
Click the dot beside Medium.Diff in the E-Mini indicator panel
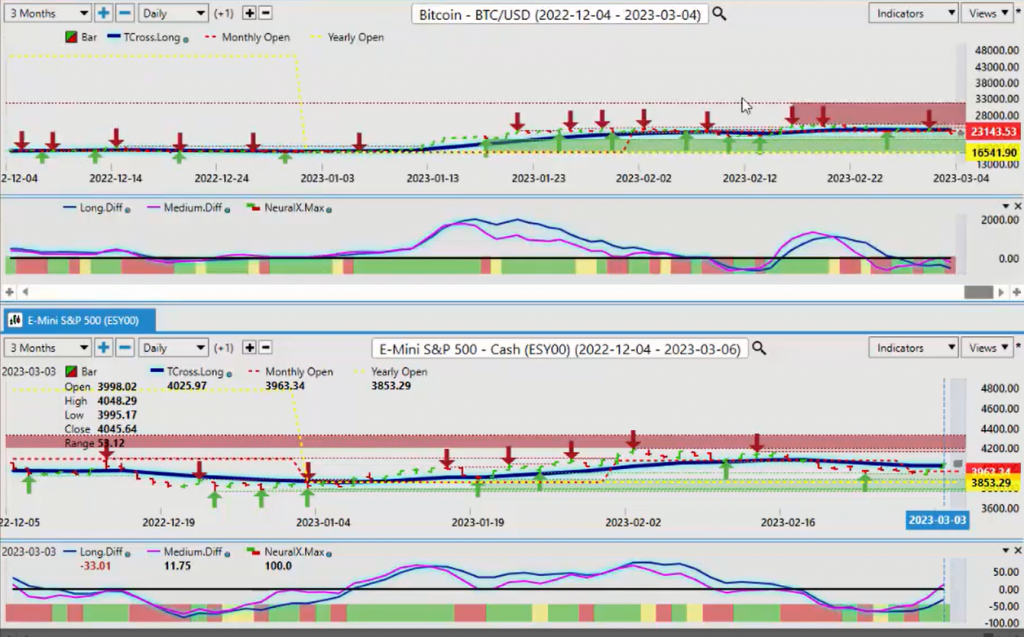(x=227, y=554)
